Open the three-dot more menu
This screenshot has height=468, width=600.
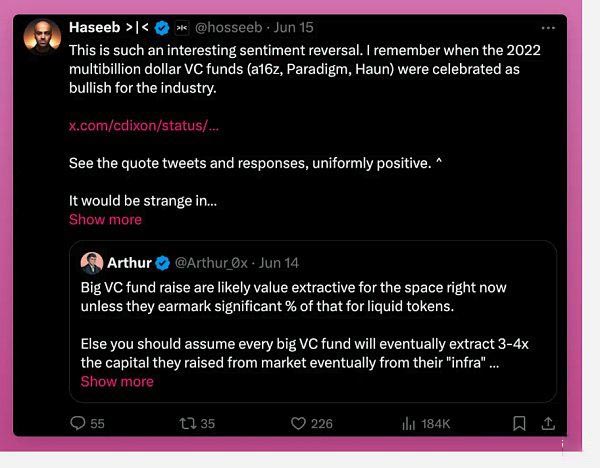tap(548, 28)
